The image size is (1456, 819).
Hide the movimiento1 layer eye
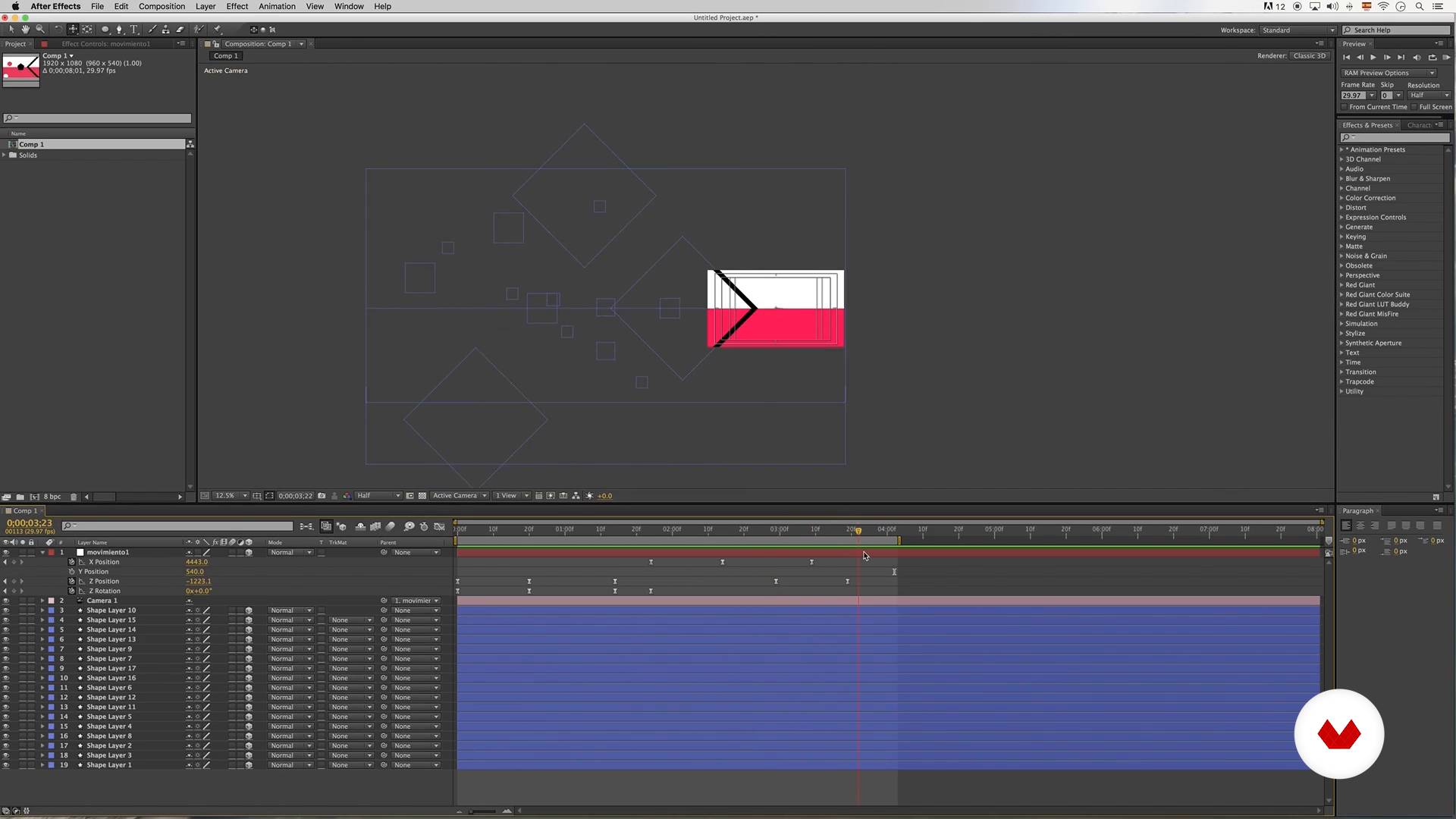click(6, 553)
